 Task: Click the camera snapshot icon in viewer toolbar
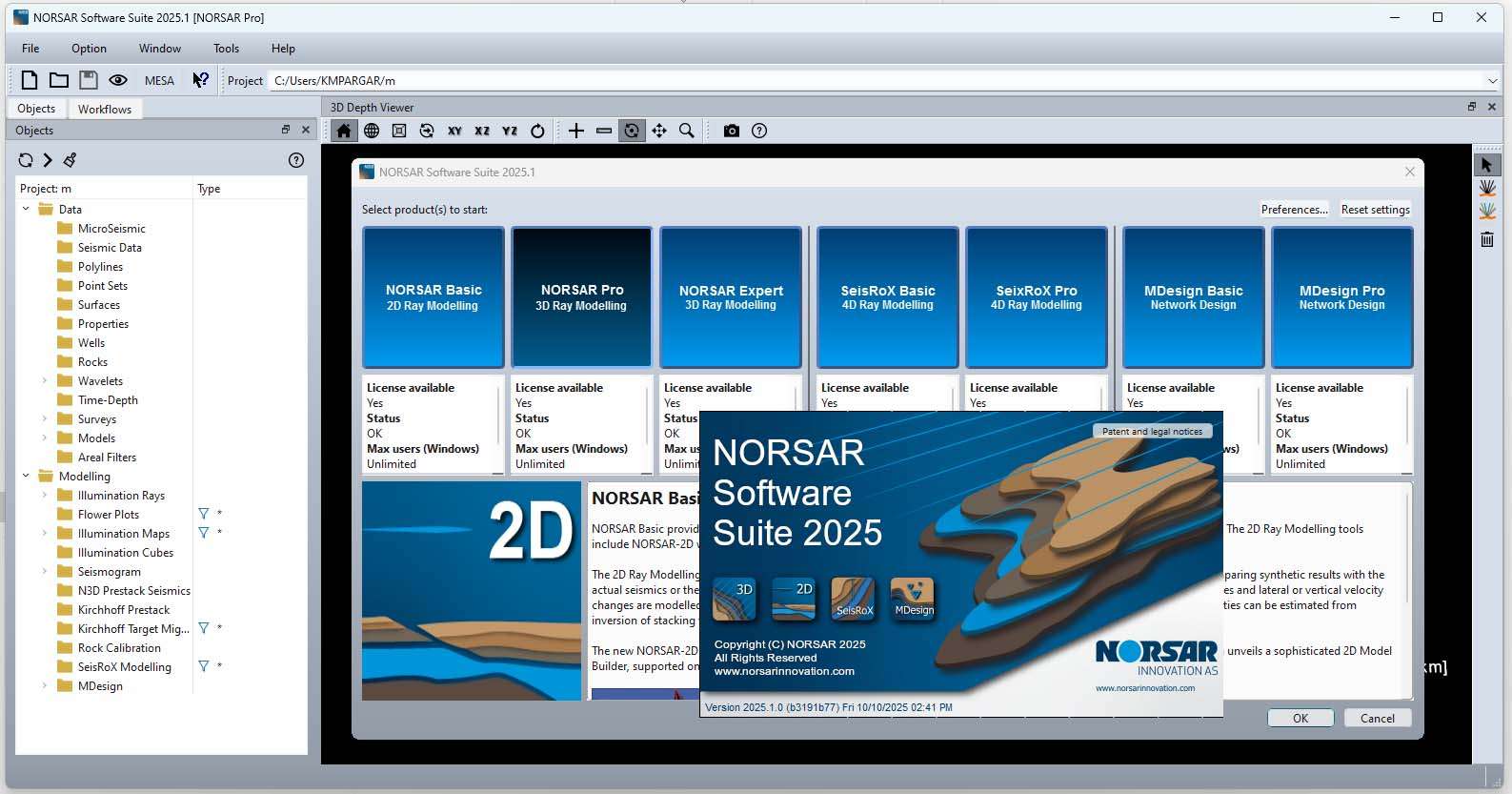731,131
